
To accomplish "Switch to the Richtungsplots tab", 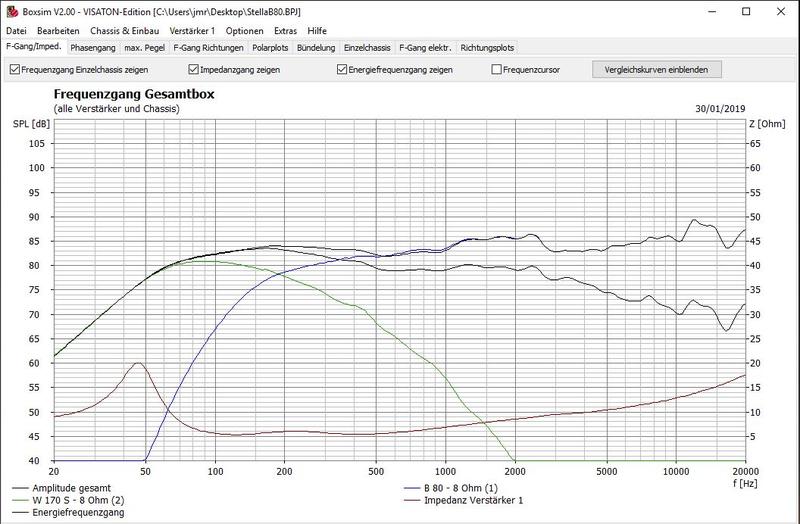I will [x=487, y=47].
